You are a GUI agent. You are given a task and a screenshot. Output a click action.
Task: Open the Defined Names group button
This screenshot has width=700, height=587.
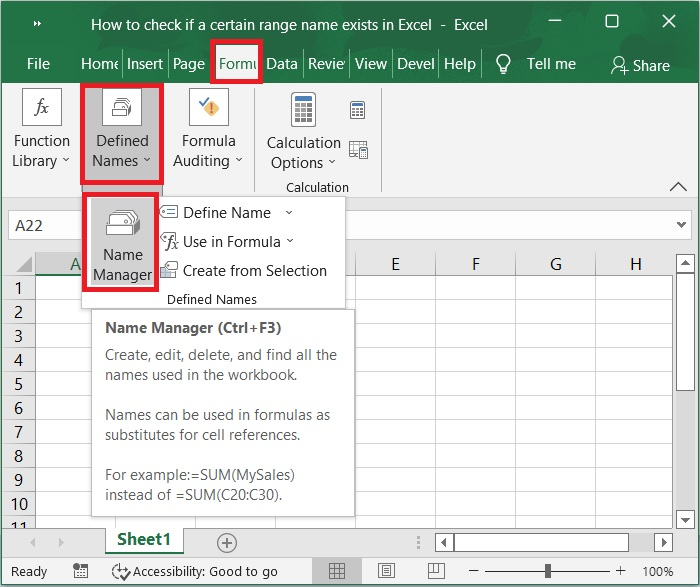pyautogui.click(x=122, y=133)
